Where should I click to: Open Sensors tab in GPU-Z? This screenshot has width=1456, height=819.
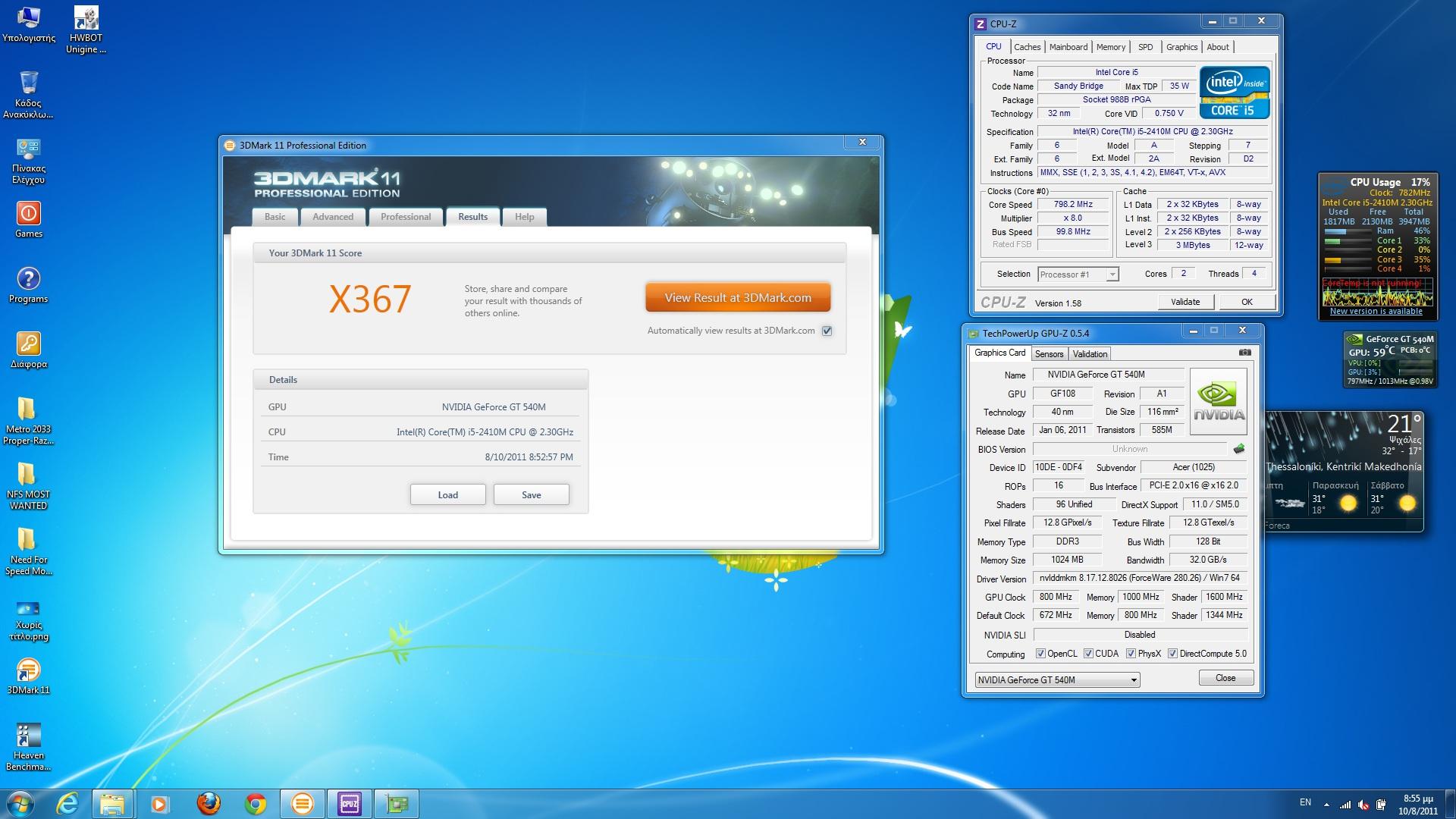[x=1049, y=354]
